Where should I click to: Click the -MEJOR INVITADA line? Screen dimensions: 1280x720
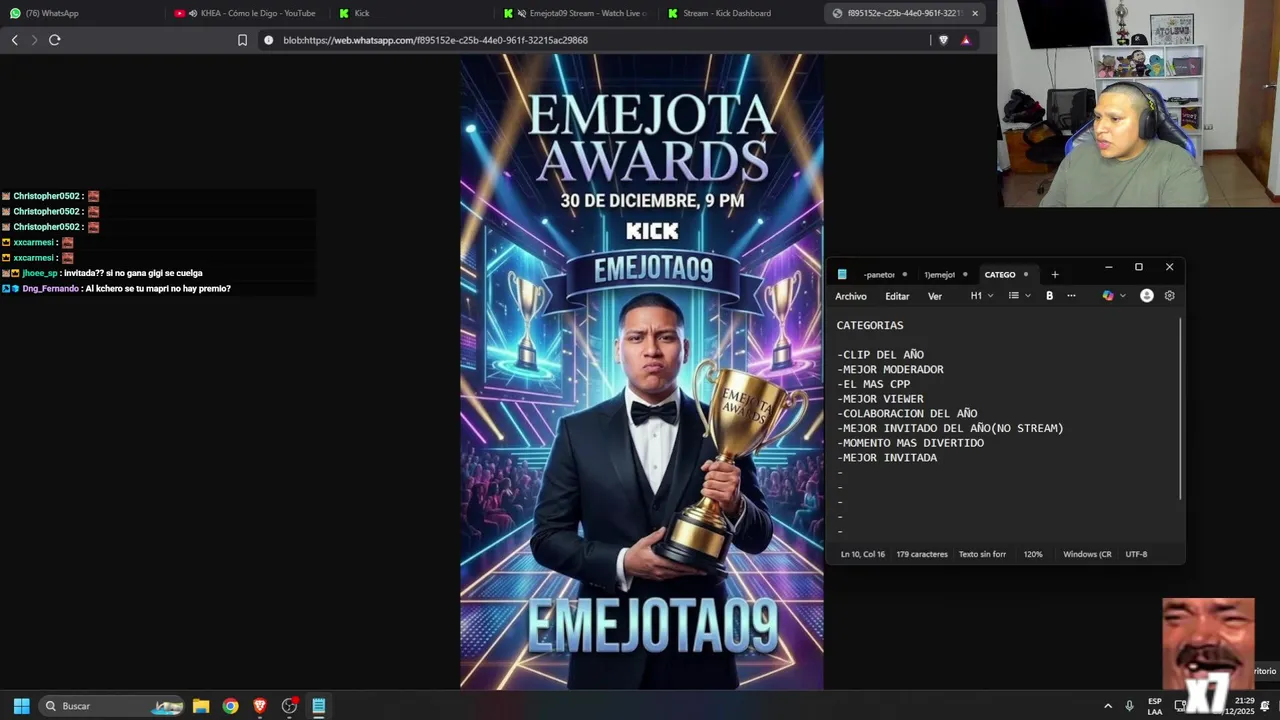[x=887, y=457]
